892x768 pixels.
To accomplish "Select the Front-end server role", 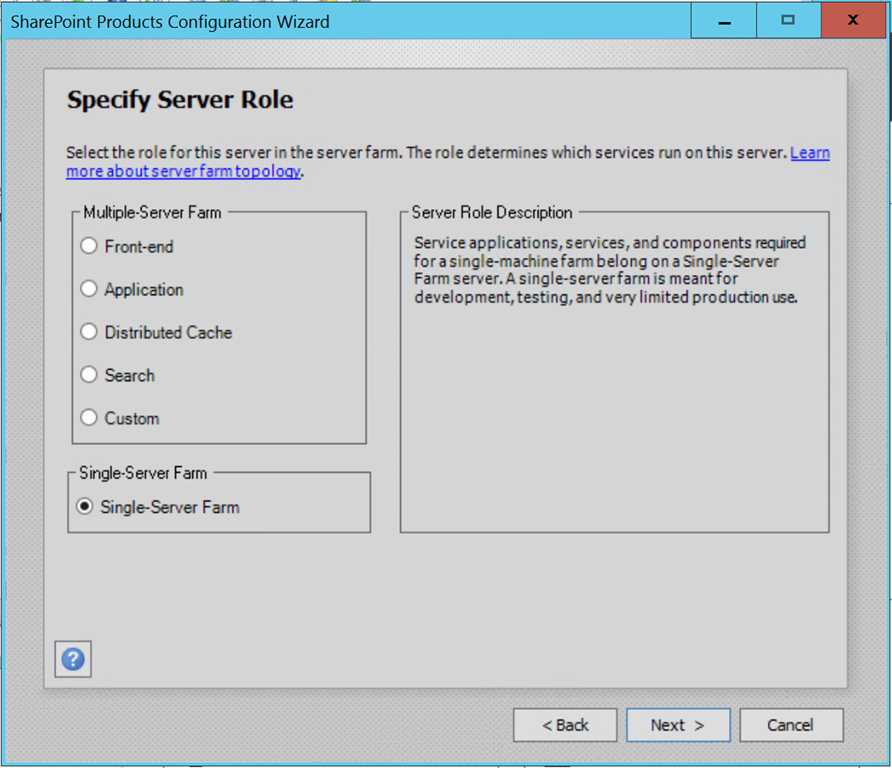I will click(x=89, y=246).
